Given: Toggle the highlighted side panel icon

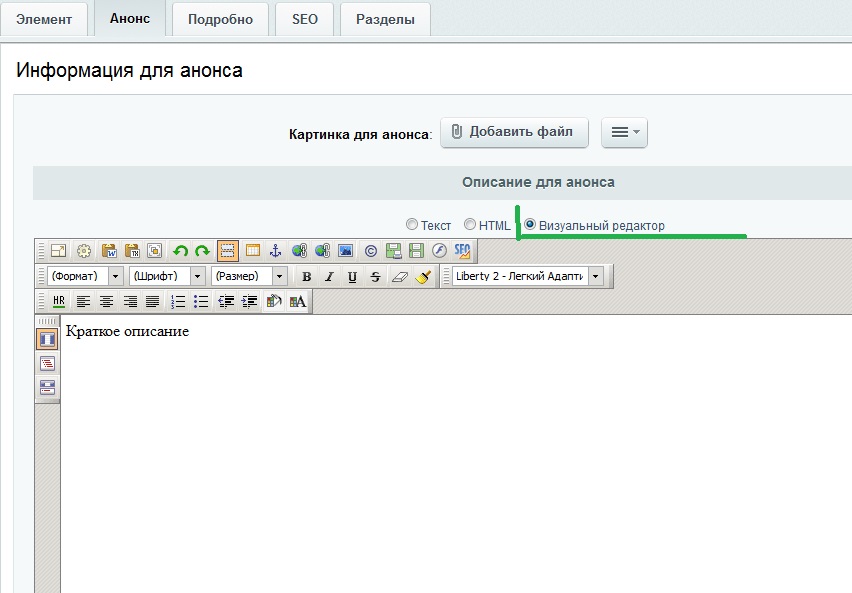Looking at the screenshot, I should (47, 339).
